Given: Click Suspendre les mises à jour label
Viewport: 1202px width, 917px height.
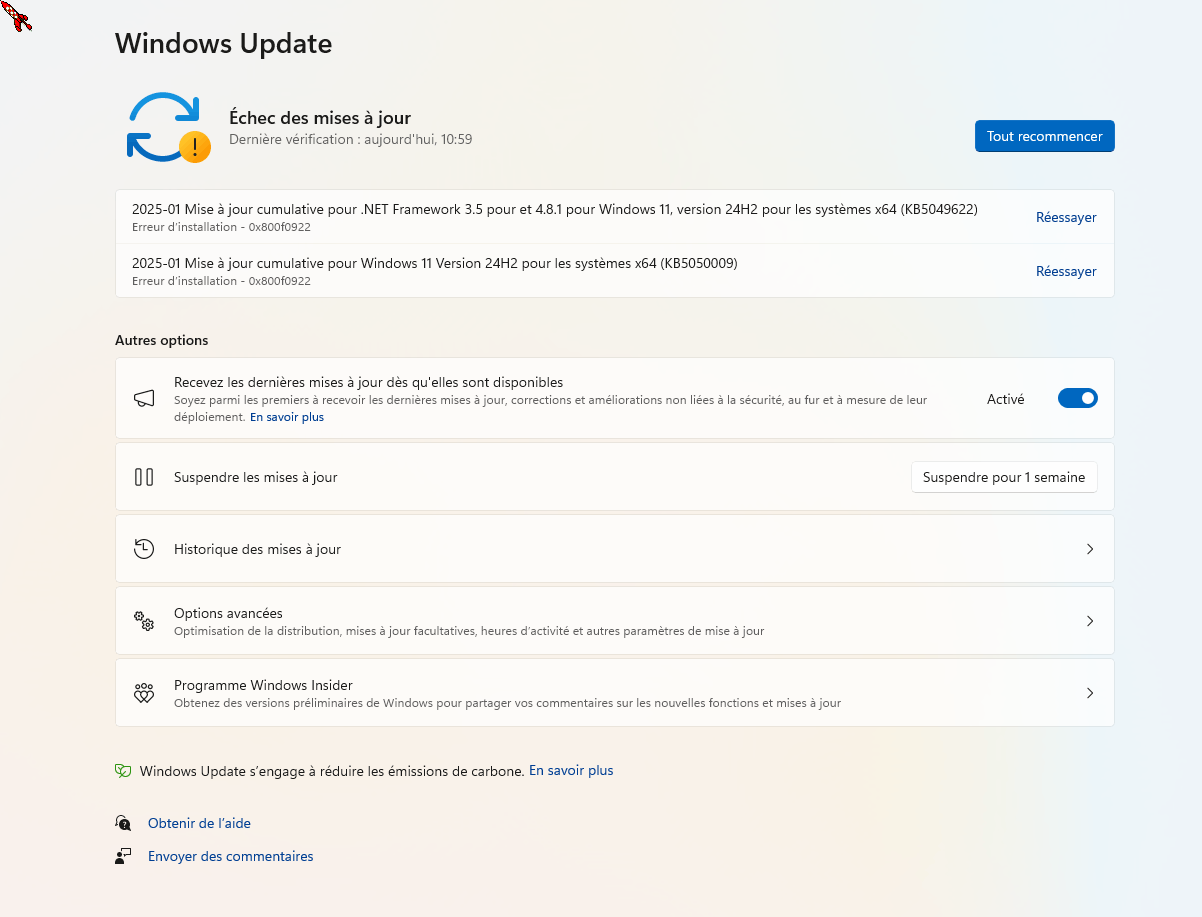Looking at the screenshot, I should 256,477.
